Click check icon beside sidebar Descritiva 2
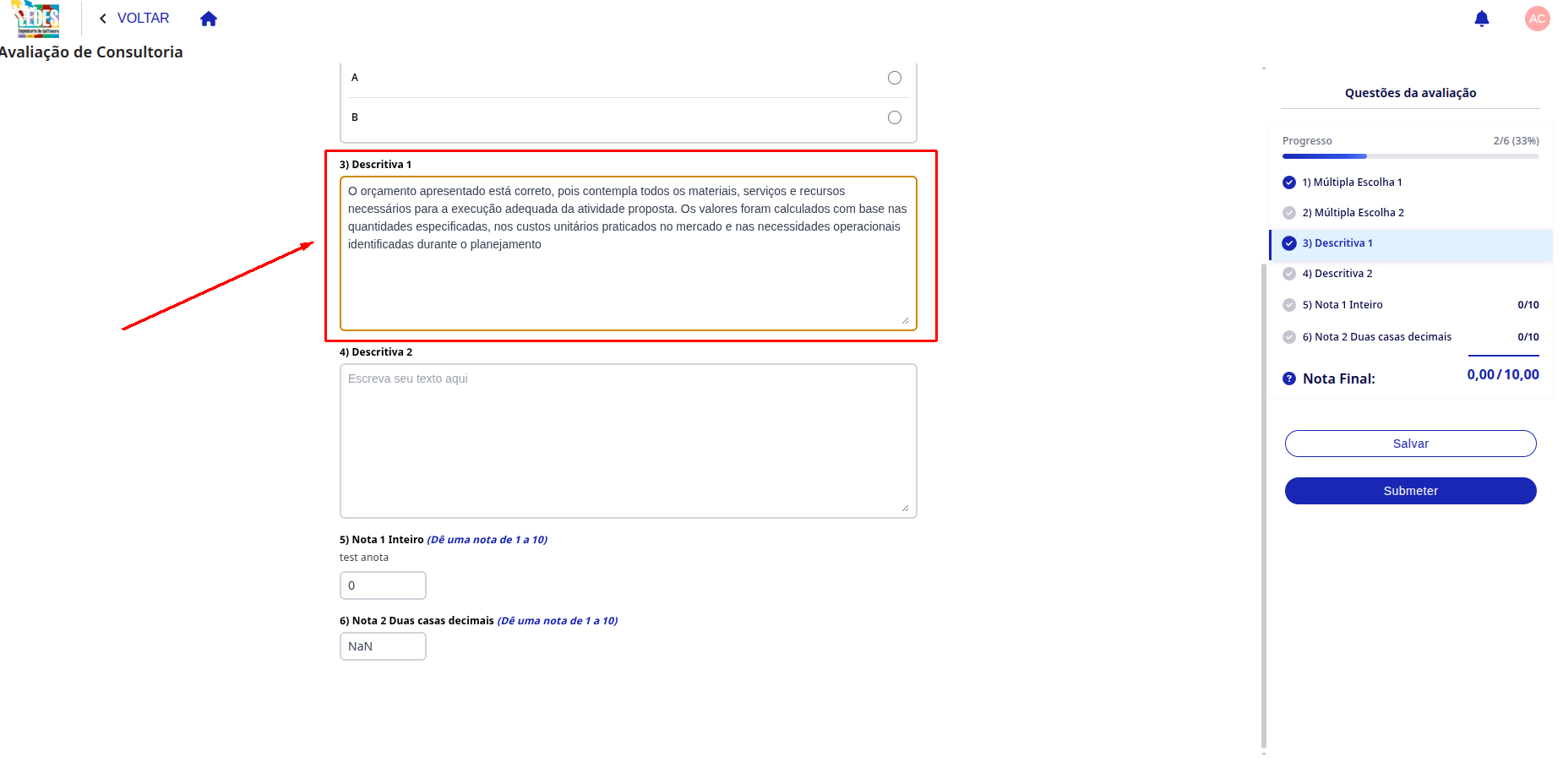Screen dimensions: 1563x784 1289,274
